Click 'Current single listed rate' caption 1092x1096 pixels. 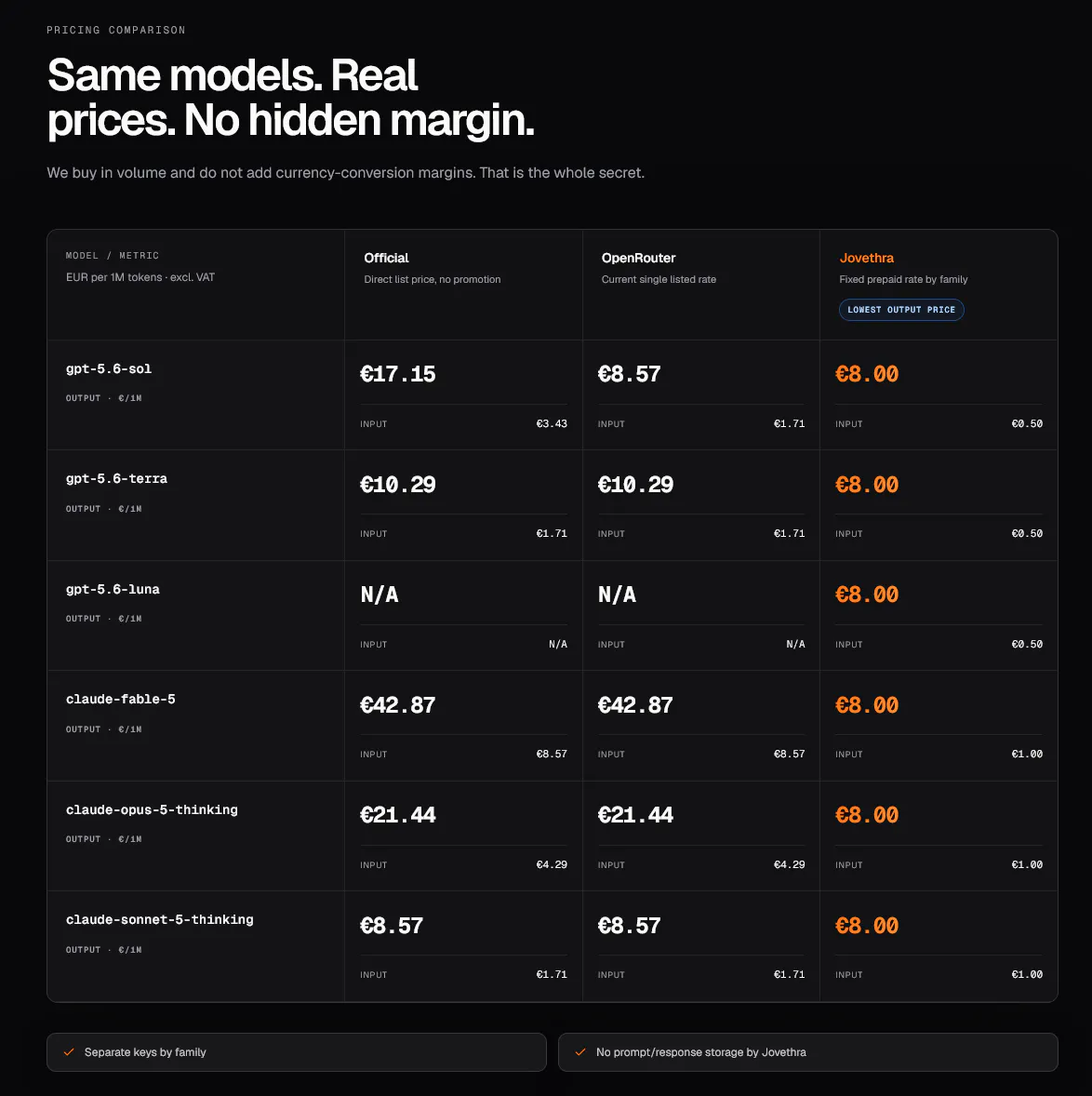(659, 280)
